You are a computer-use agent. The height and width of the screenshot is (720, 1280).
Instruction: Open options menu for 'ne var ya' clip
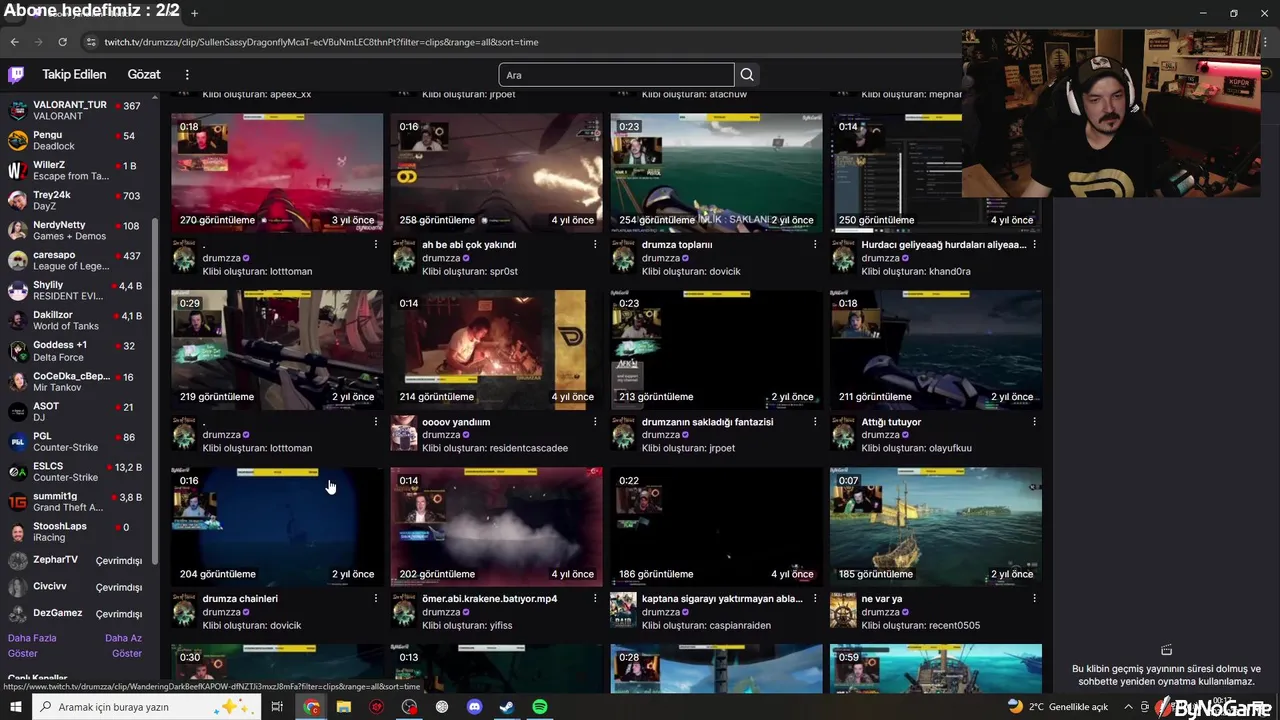click(1034, 599)
